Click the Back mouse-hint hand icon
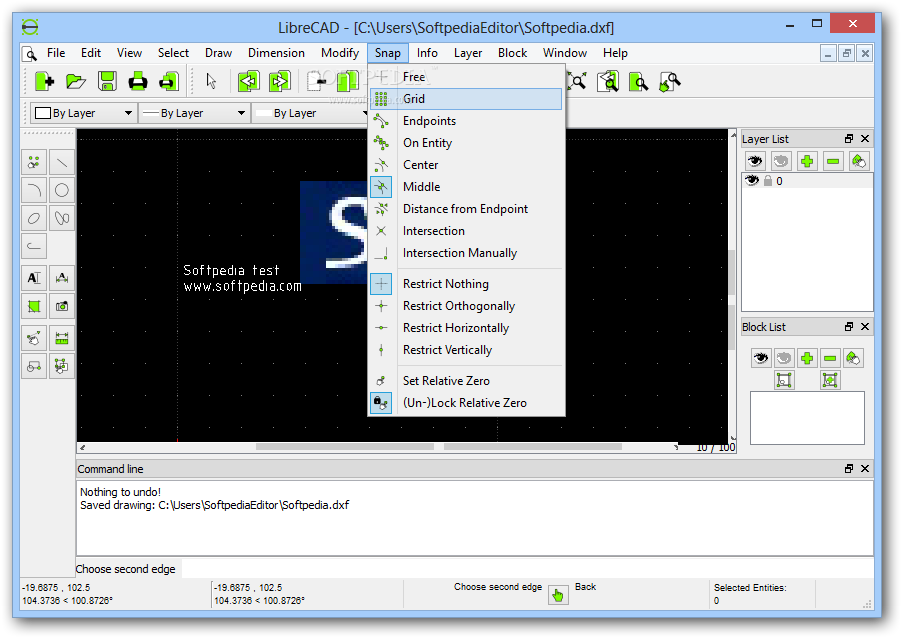 (558, 595)
